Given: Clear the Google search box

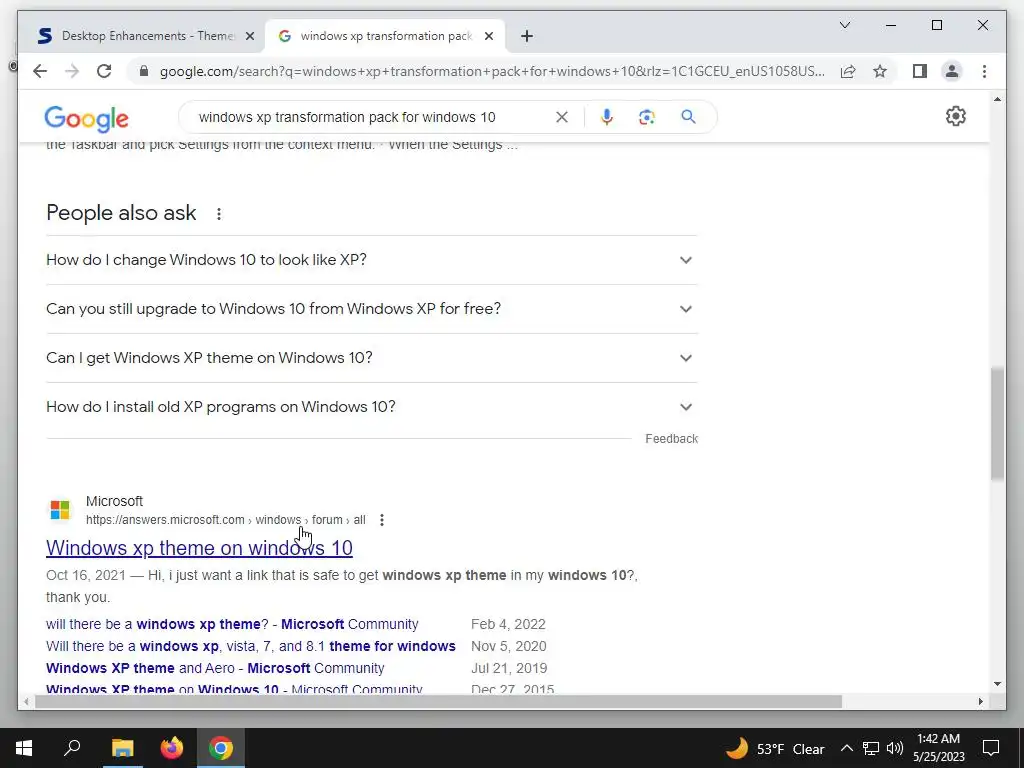Looking at the screenshot, I should coord(562,117).
